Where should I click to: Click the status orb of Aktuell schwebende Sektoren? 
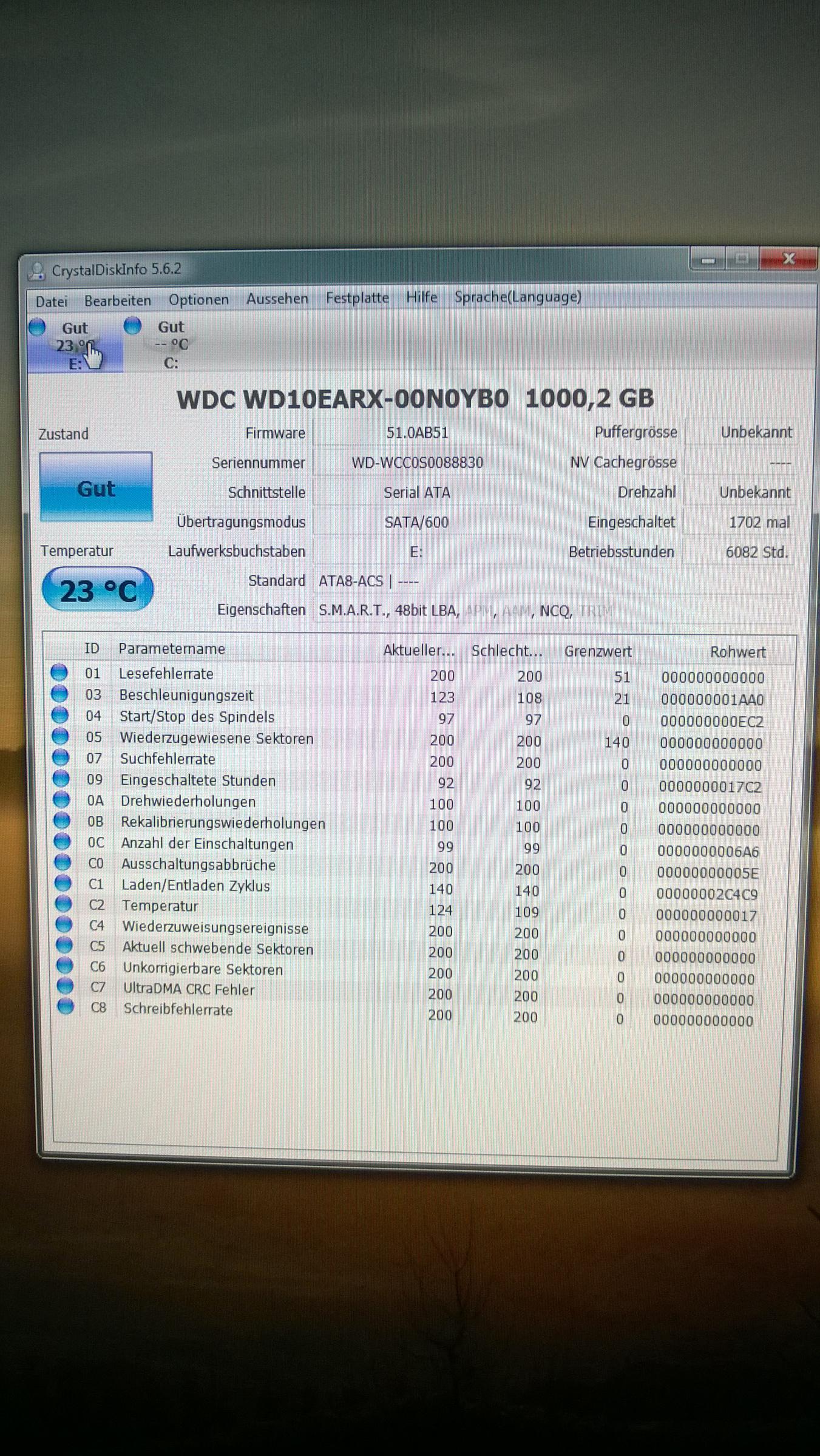pos(64,946)
